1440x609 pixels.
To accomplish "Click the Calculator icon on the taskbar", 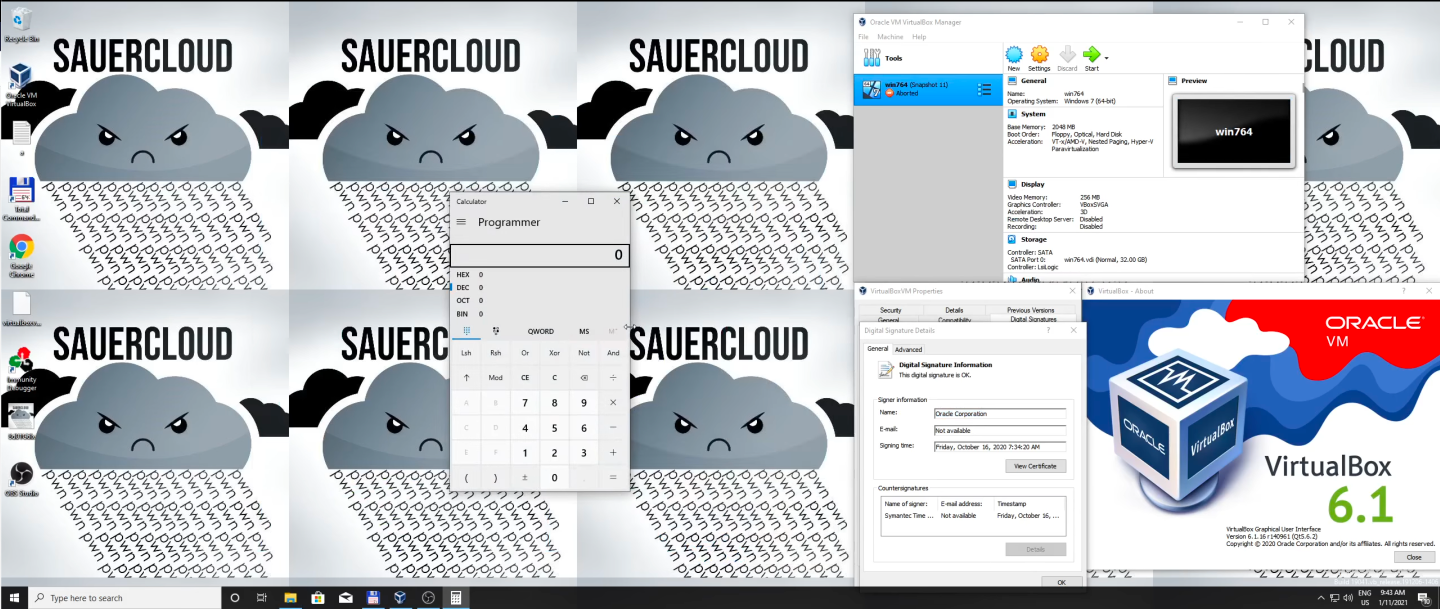I will 456,598.
